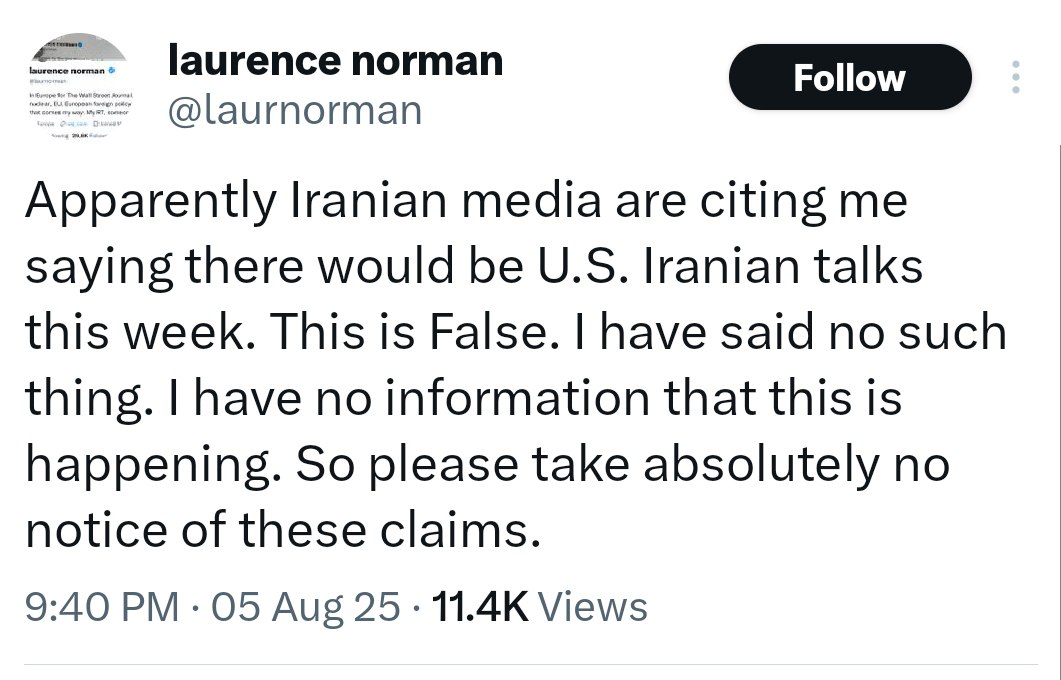Open the laurence norman display name link

click(335, 61)
